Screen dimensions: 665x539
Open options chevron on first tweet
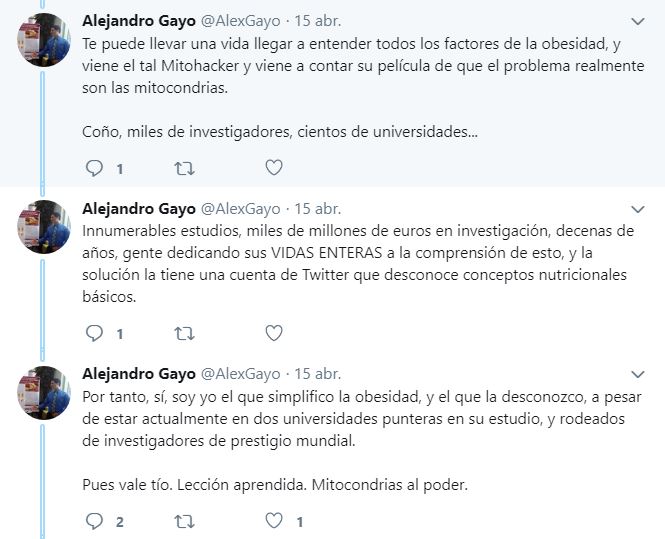tap(638, 21)
